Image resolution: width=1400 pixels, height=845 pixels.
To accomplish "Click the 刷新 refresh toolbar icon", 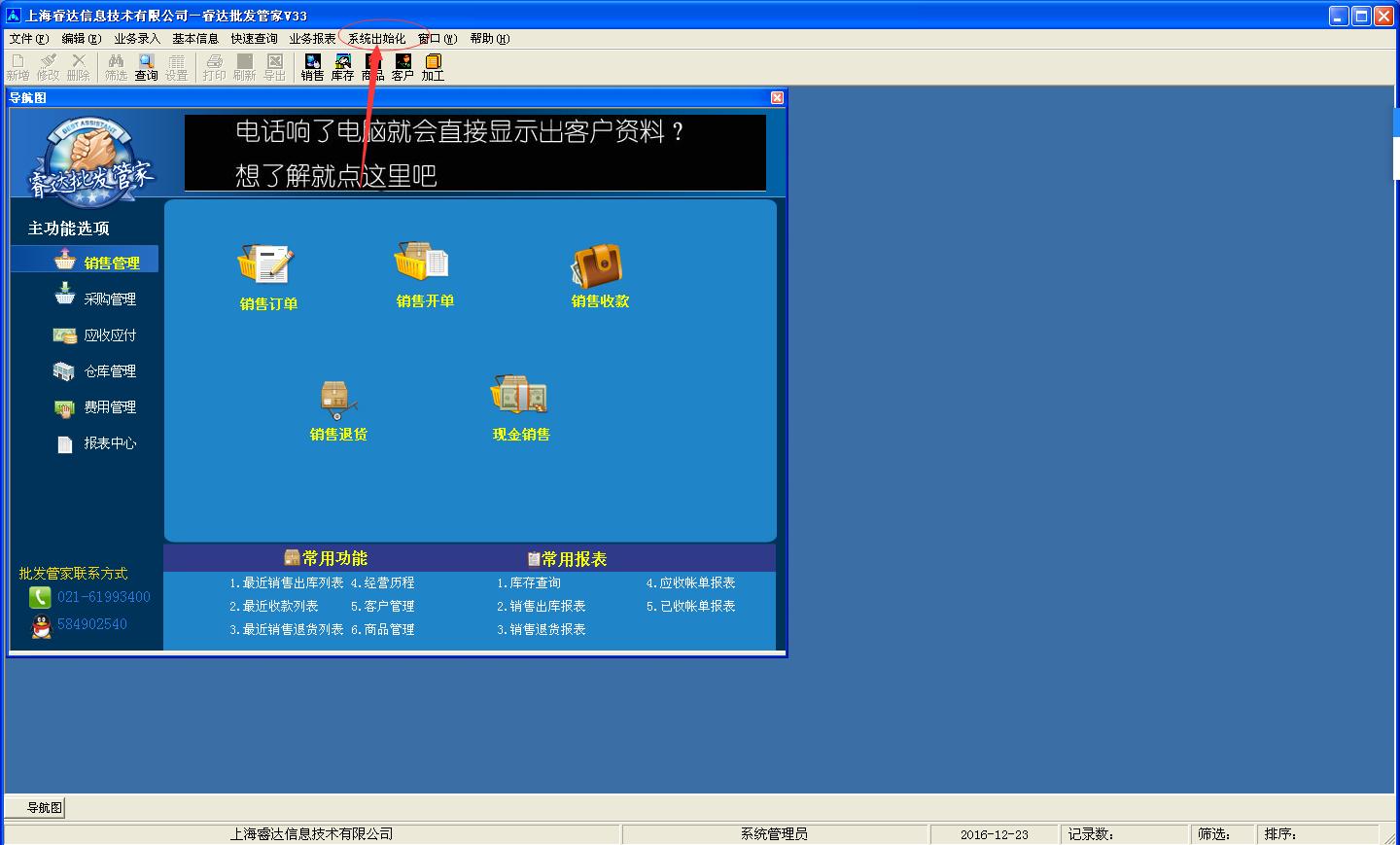I will coord(244,67).
